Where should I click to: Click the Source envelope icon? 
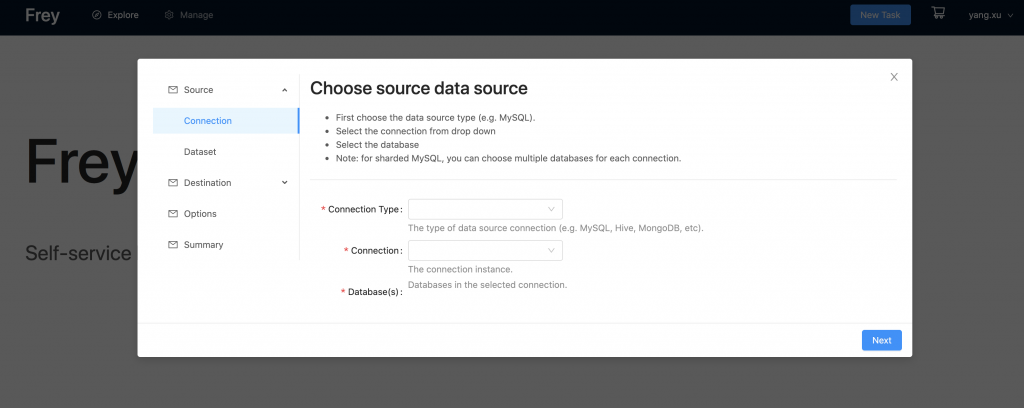coord(173,90)
